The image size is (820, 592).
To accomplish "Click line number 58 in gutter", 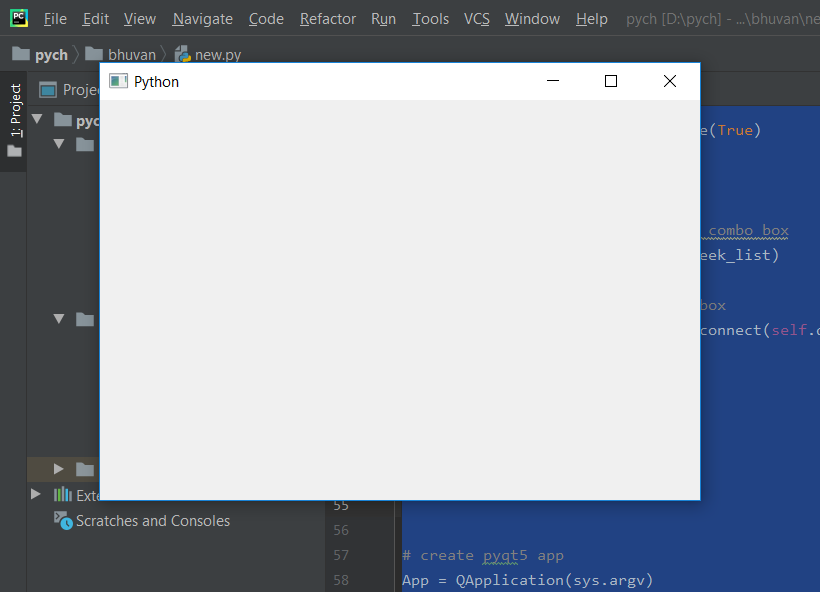I will pos(341,580).
